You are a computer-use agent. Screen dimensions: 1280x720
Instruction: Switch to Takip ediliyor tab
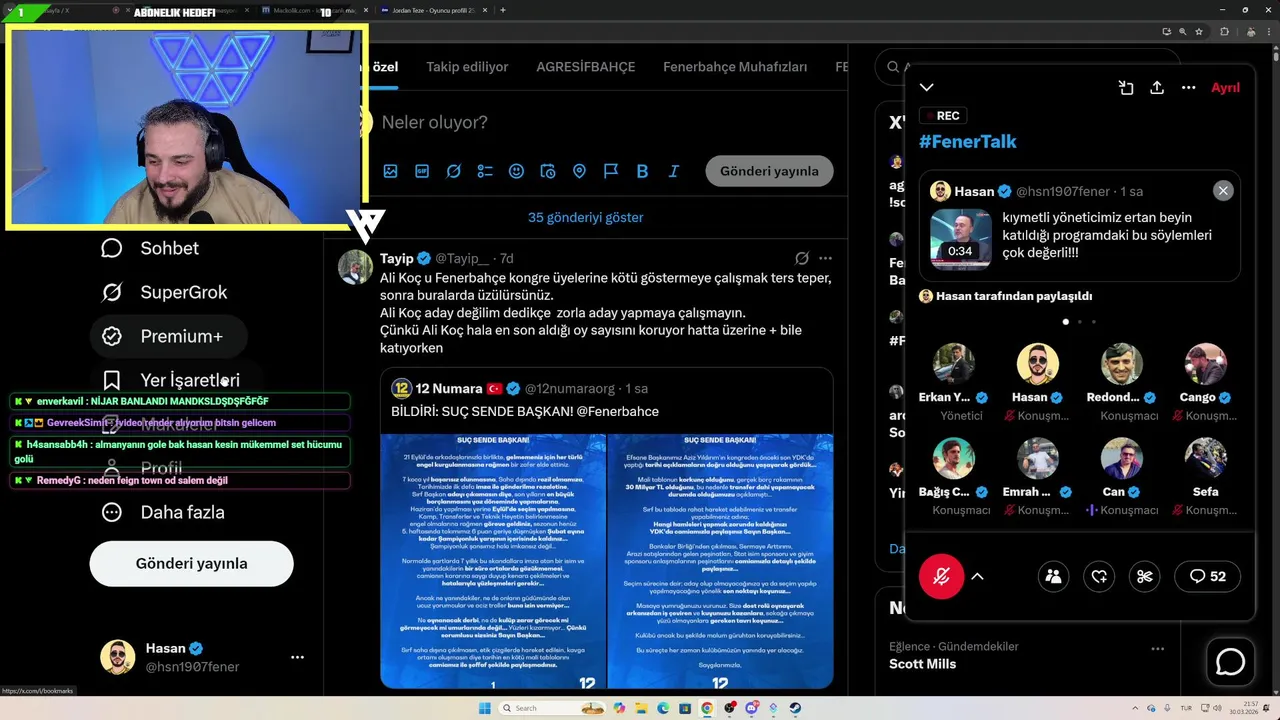pyautogui.click(x=467, y=67)
